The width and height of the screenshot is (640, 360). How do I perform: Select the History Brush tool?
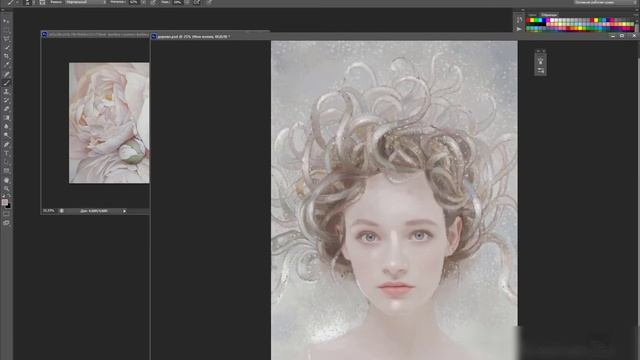[6, 100]
